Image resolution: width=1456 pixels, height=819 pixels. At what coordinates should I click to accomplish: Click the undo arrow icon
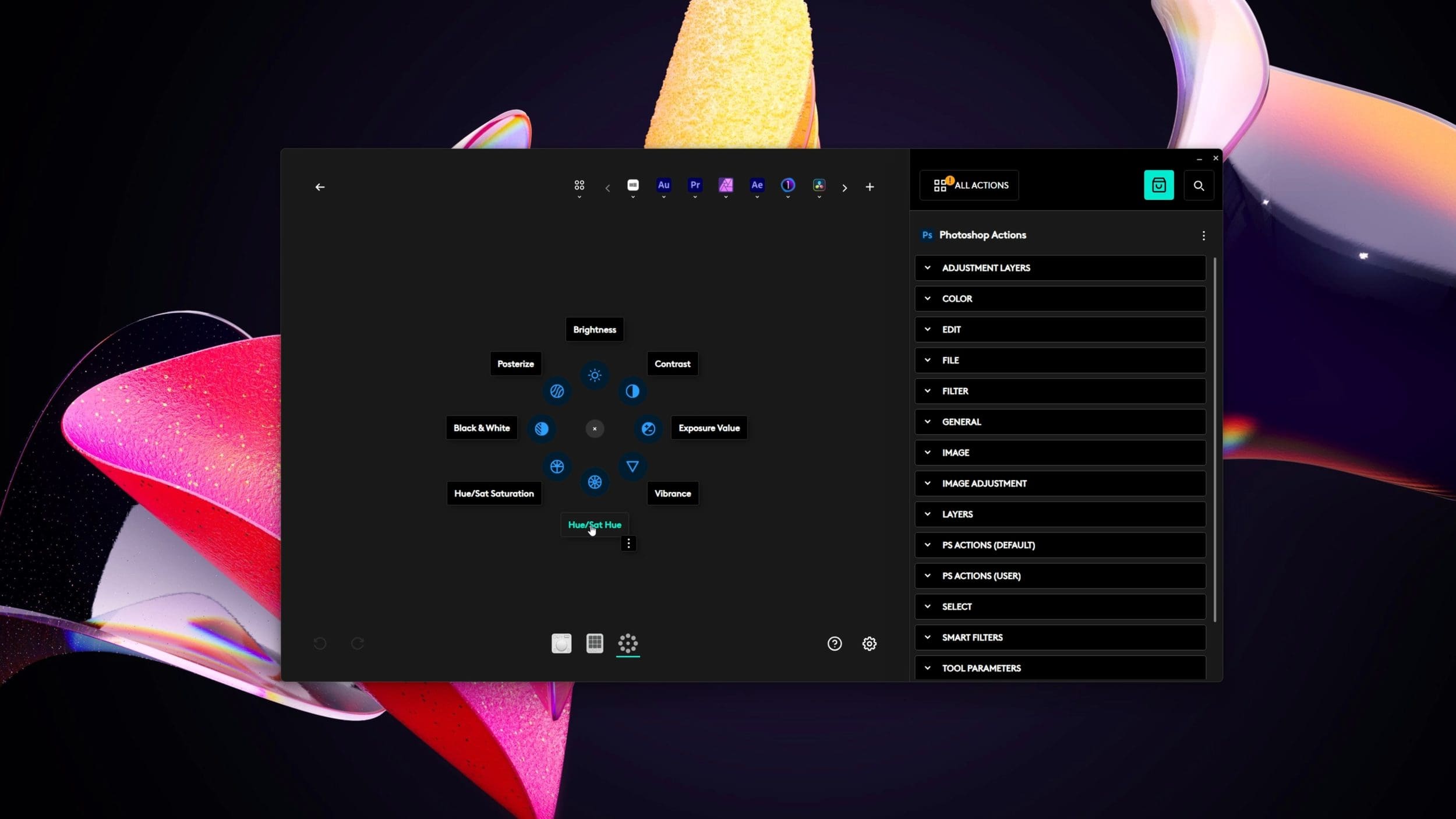point(320,643)
